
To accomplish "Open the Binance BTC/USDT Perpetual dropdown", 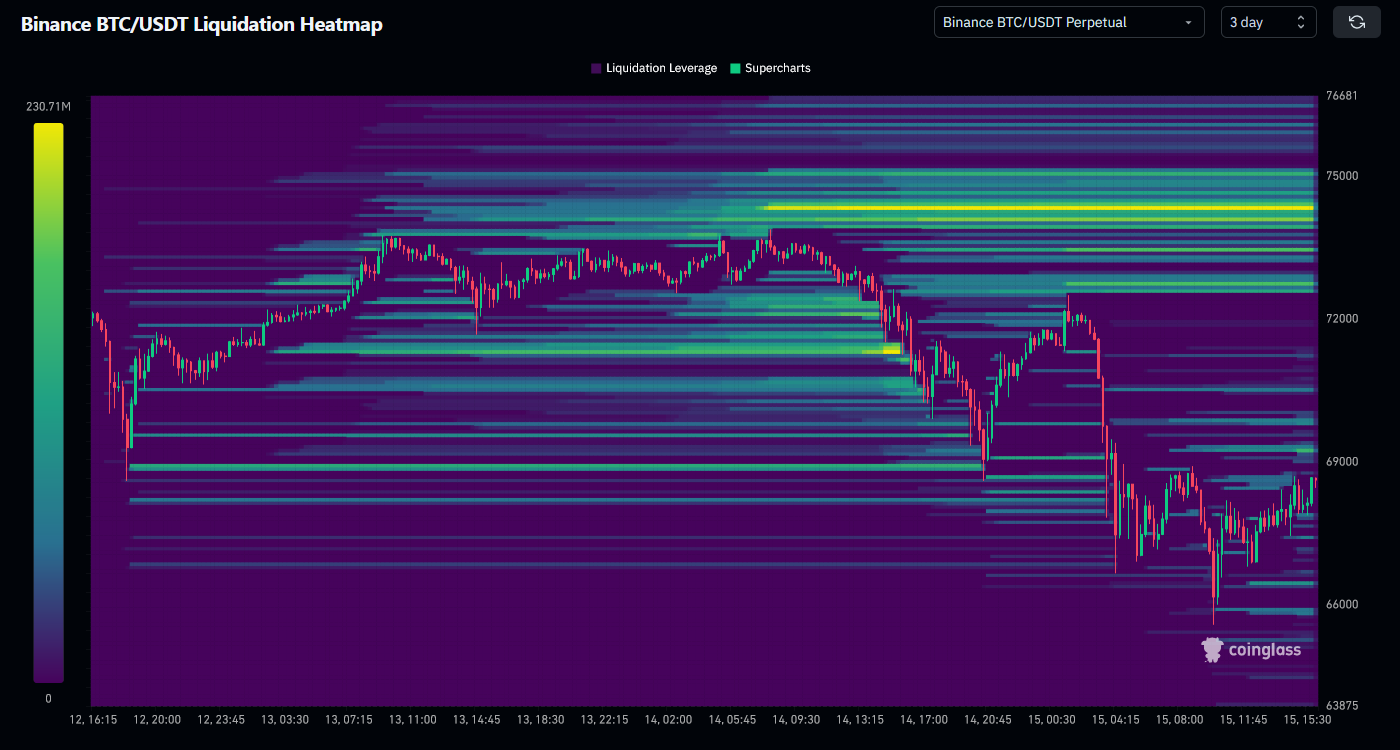I will pos(1069,22).
